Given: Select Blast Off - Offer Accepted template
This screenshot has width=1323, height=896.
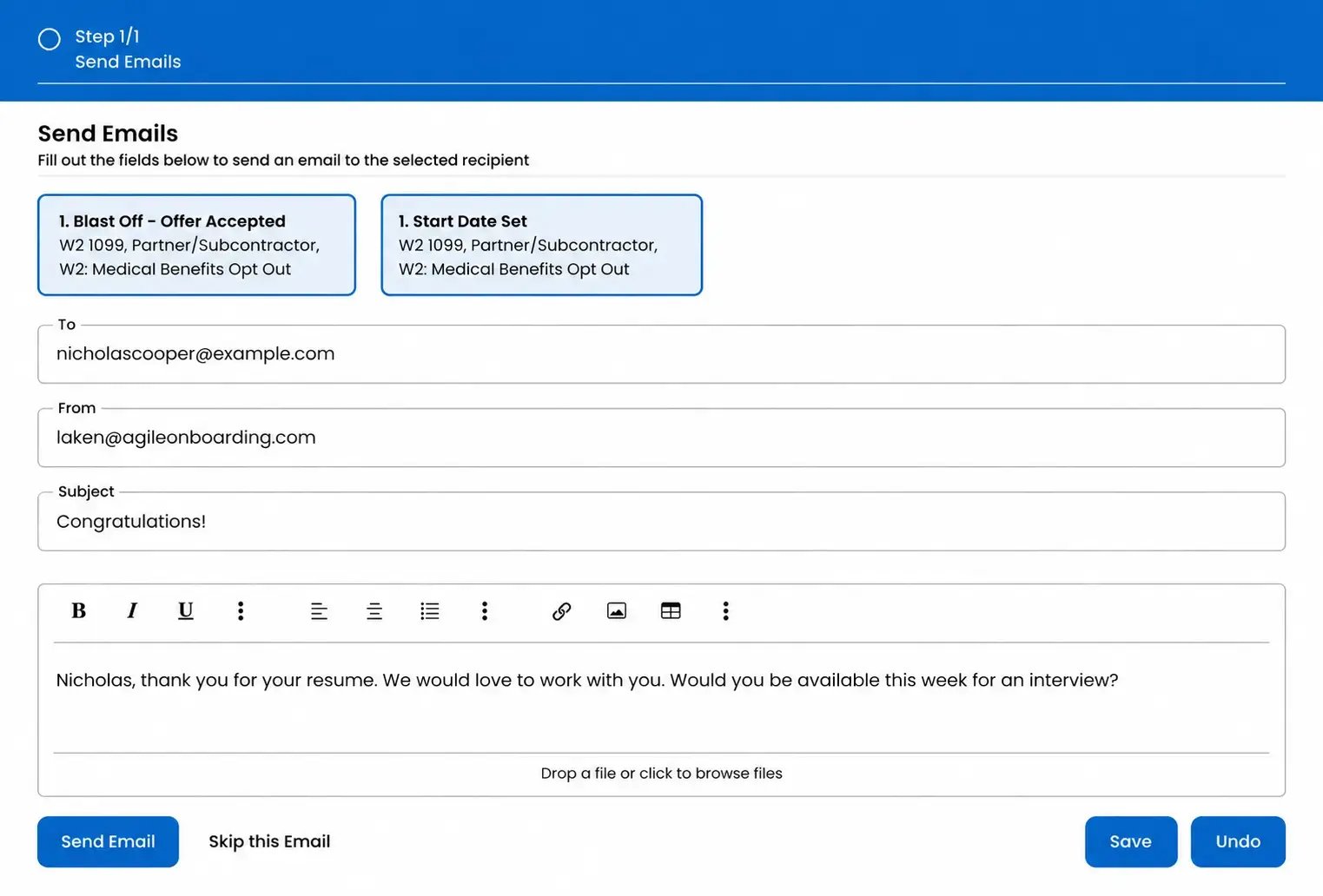Looking at the screenshot, I should point(197,245).
